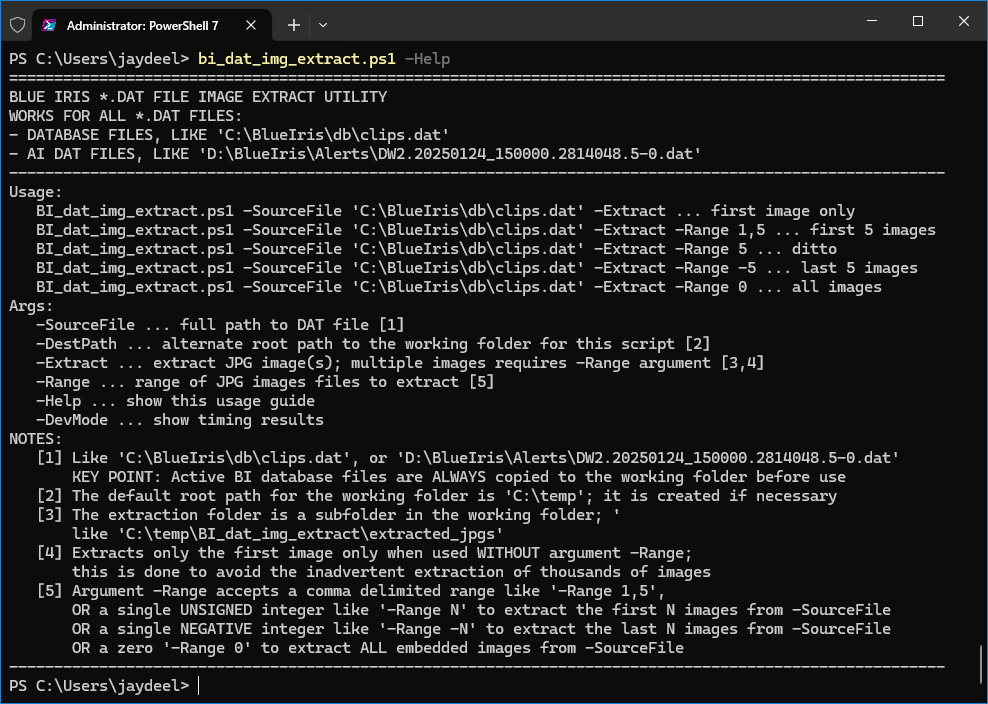Click the Usage: label
This screenshot has height=704, width=988.
click(36, 192)
